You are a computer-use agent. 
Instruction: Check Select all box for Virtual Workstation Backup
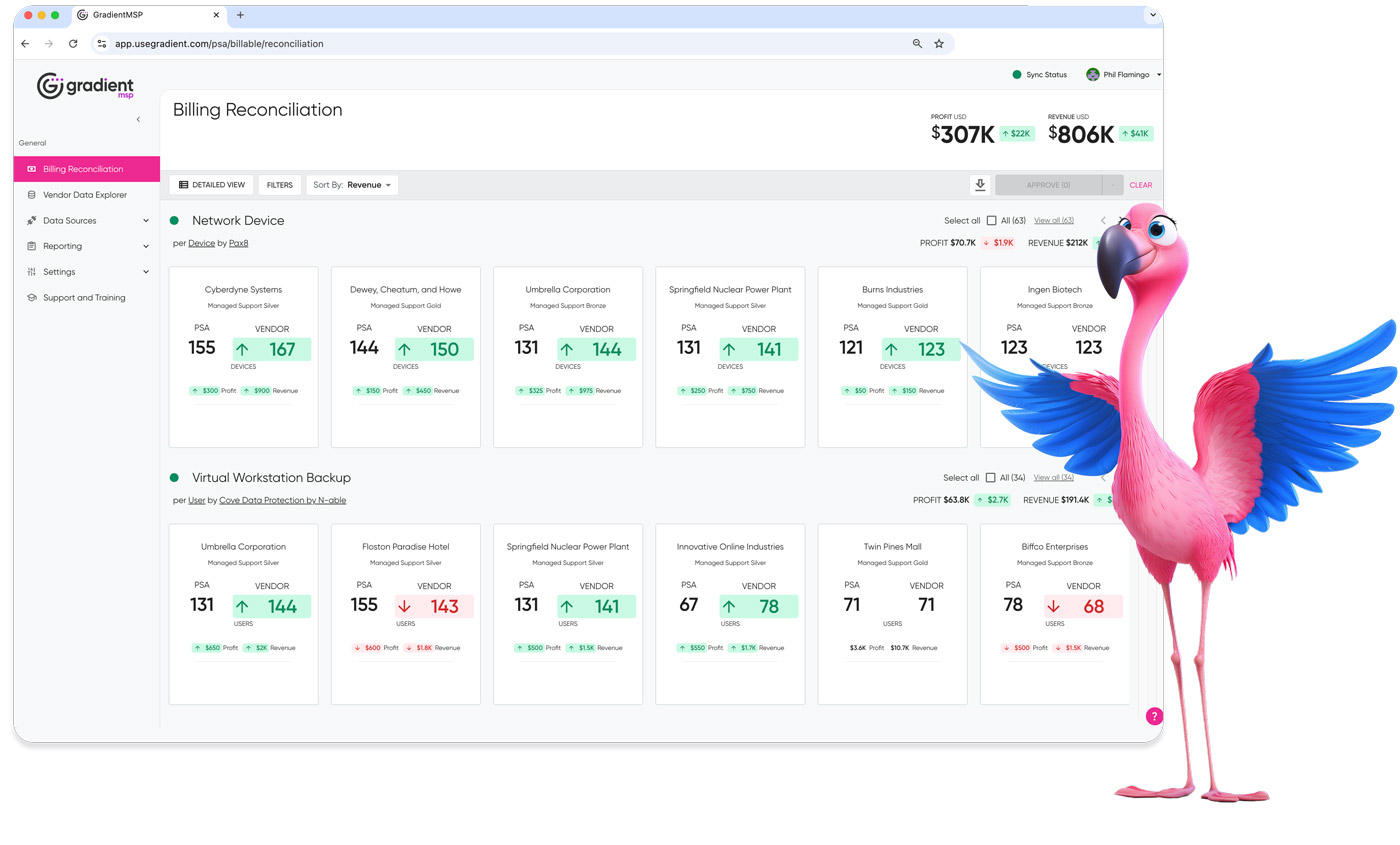tap(991, 478)
